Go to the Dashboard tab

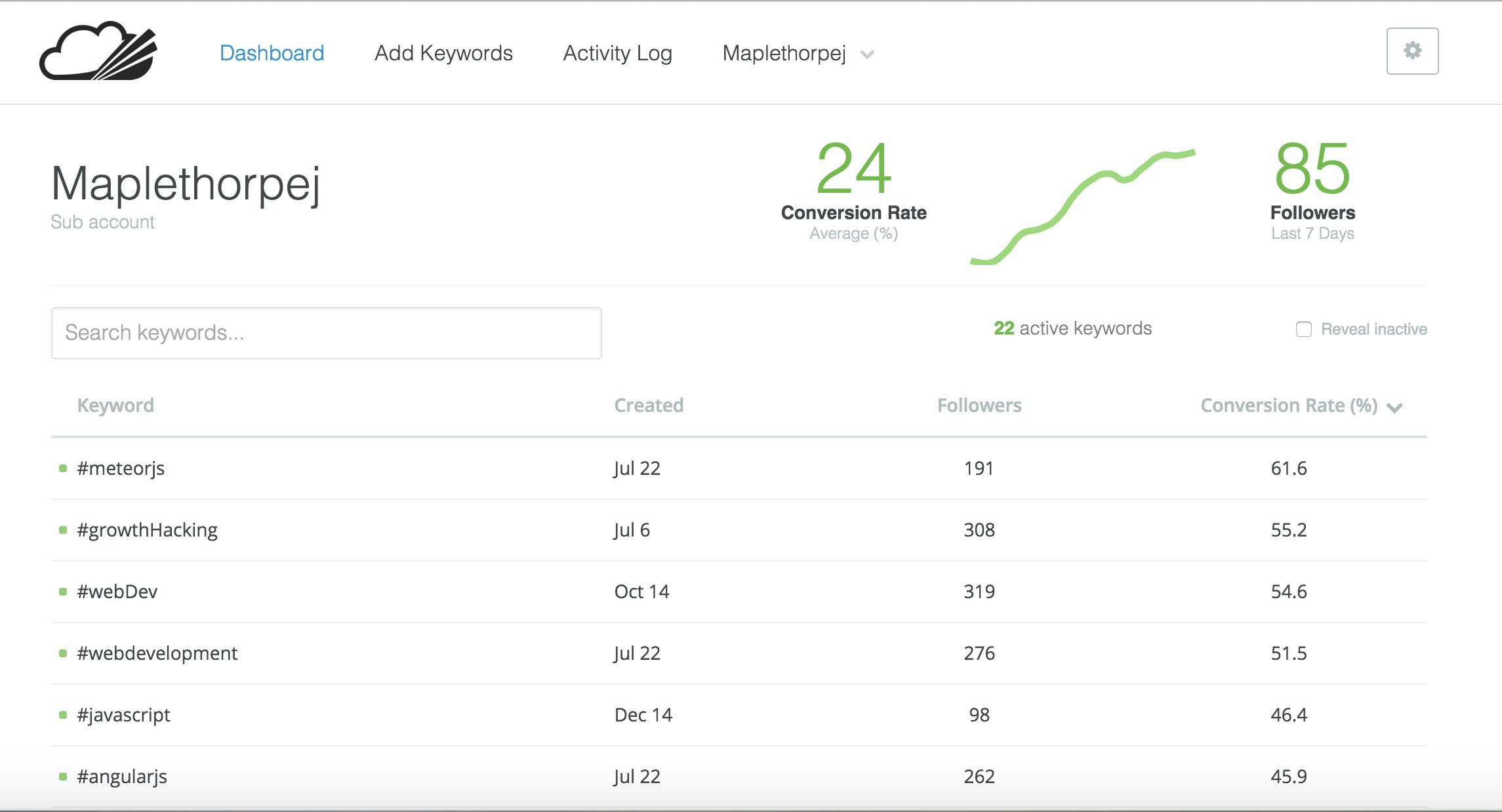tap(272, 53)
